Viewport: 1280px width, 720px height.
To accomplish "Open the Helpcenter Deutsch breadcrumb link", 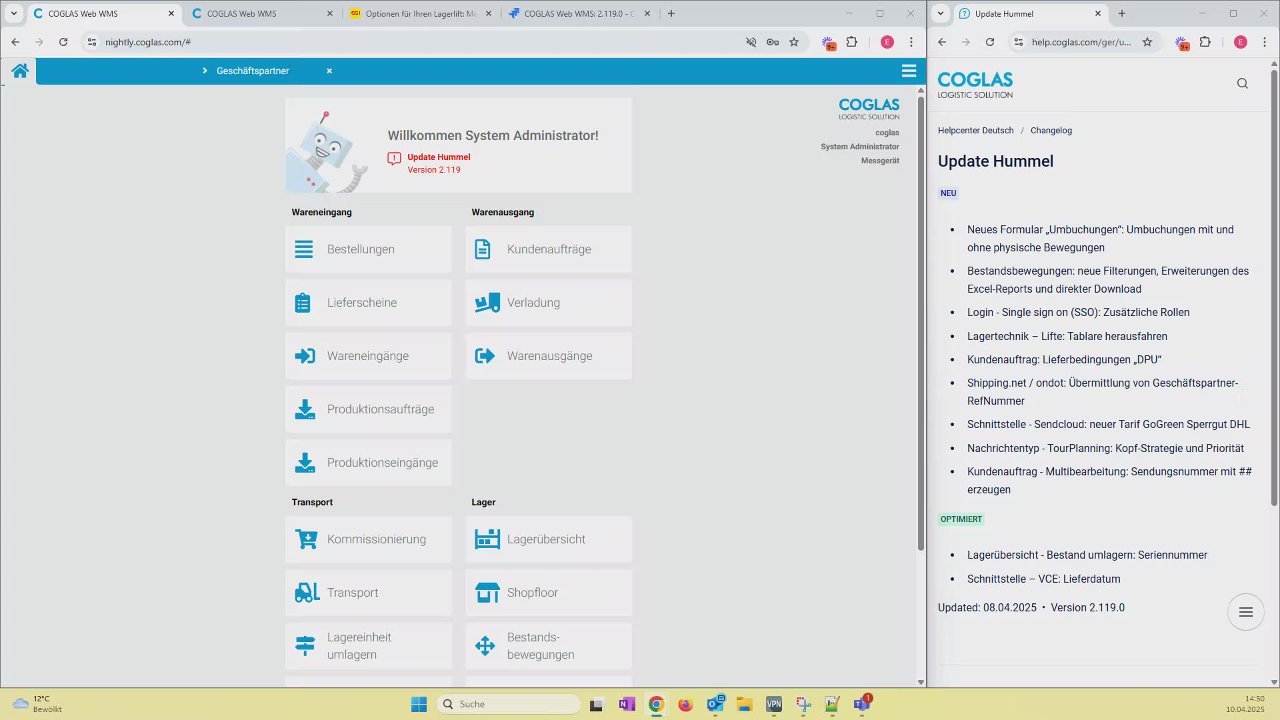I will tap(976, 131).
